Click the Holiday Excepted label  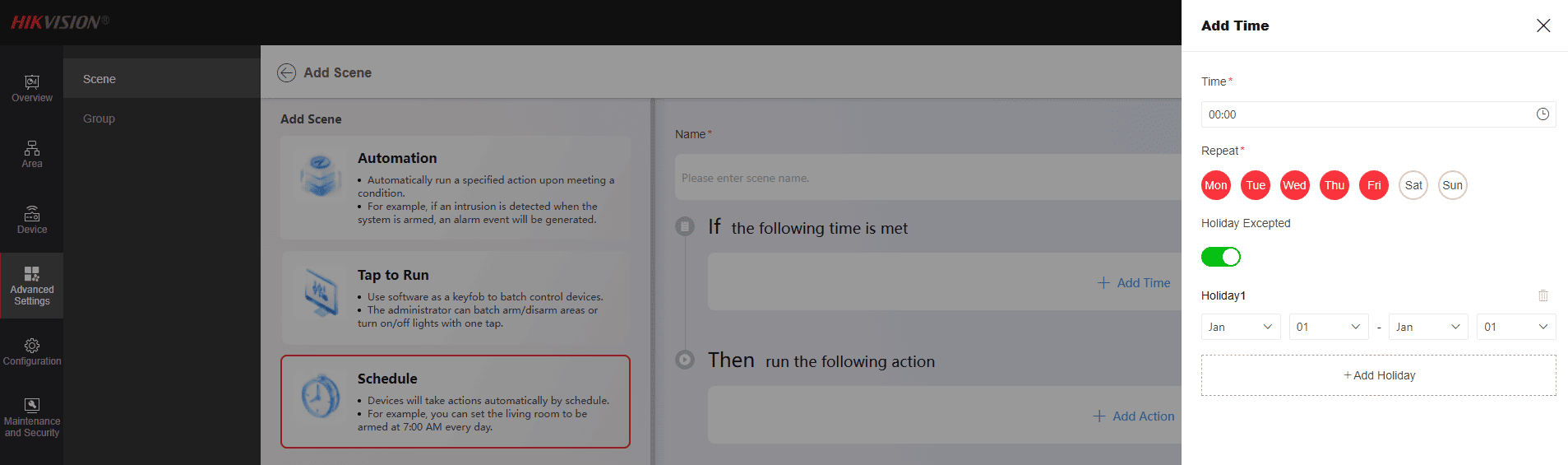pyautogui.click(x=1246, y=223)
